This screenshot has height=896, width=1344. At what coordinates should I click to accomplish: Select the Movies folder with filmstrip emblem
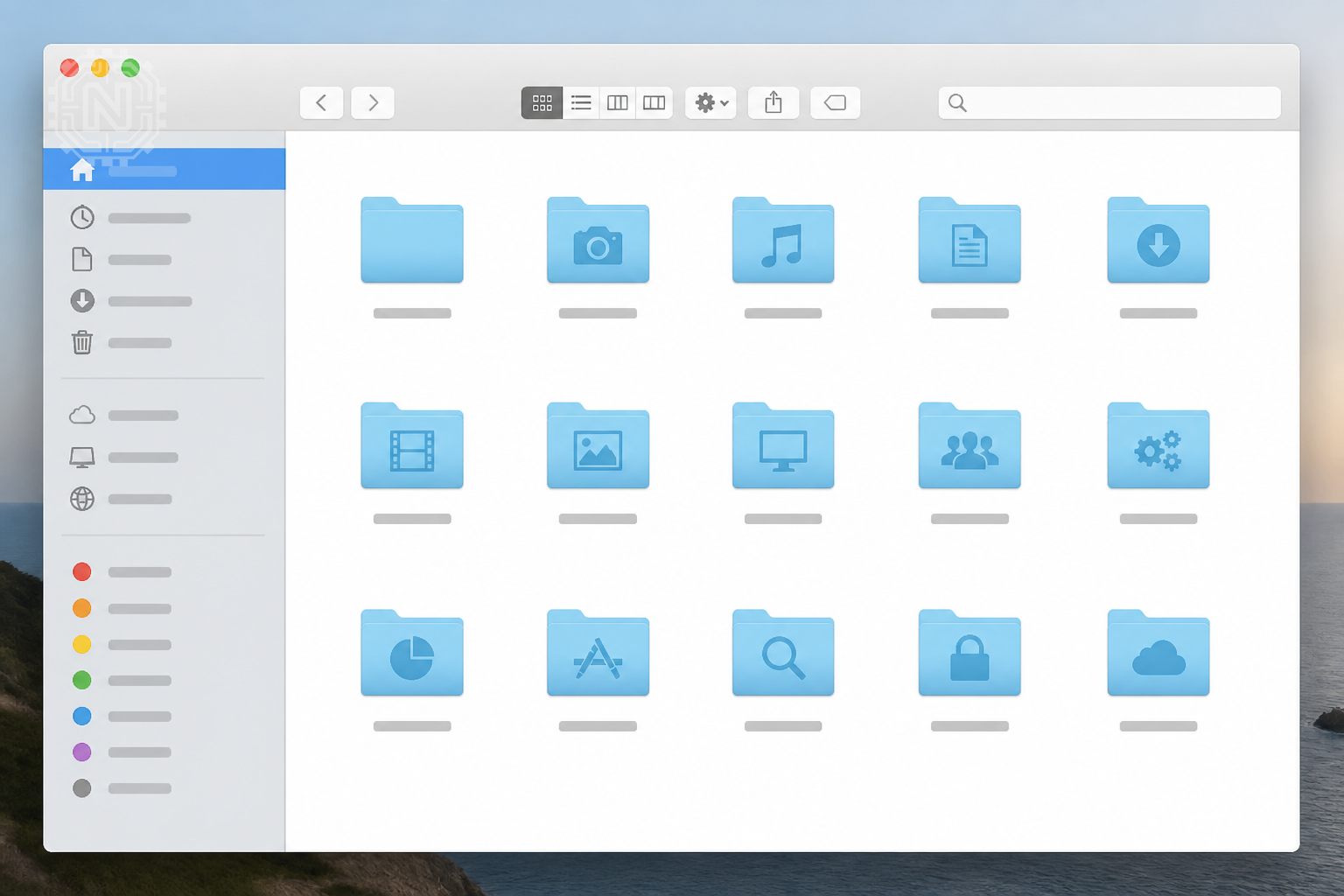(x=412, y=446)
